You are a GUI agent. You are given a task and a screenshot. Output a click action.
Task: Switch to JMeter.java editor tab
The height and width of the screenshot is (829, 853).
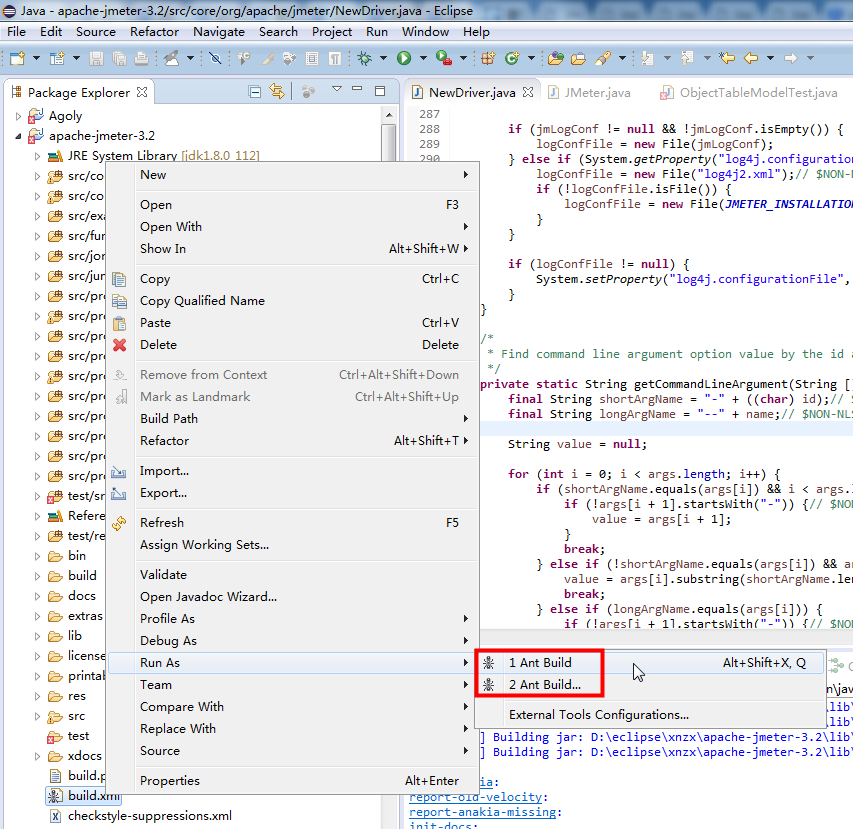[x=590, y=92]
